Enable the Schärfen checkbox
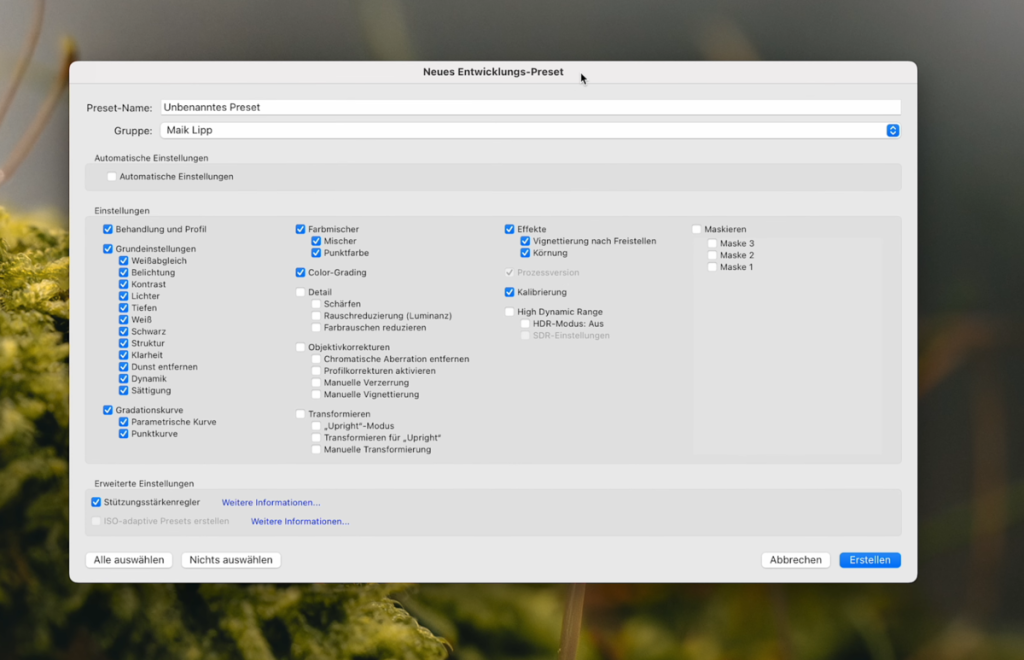The image size is (1024, 660). [316, 304]
